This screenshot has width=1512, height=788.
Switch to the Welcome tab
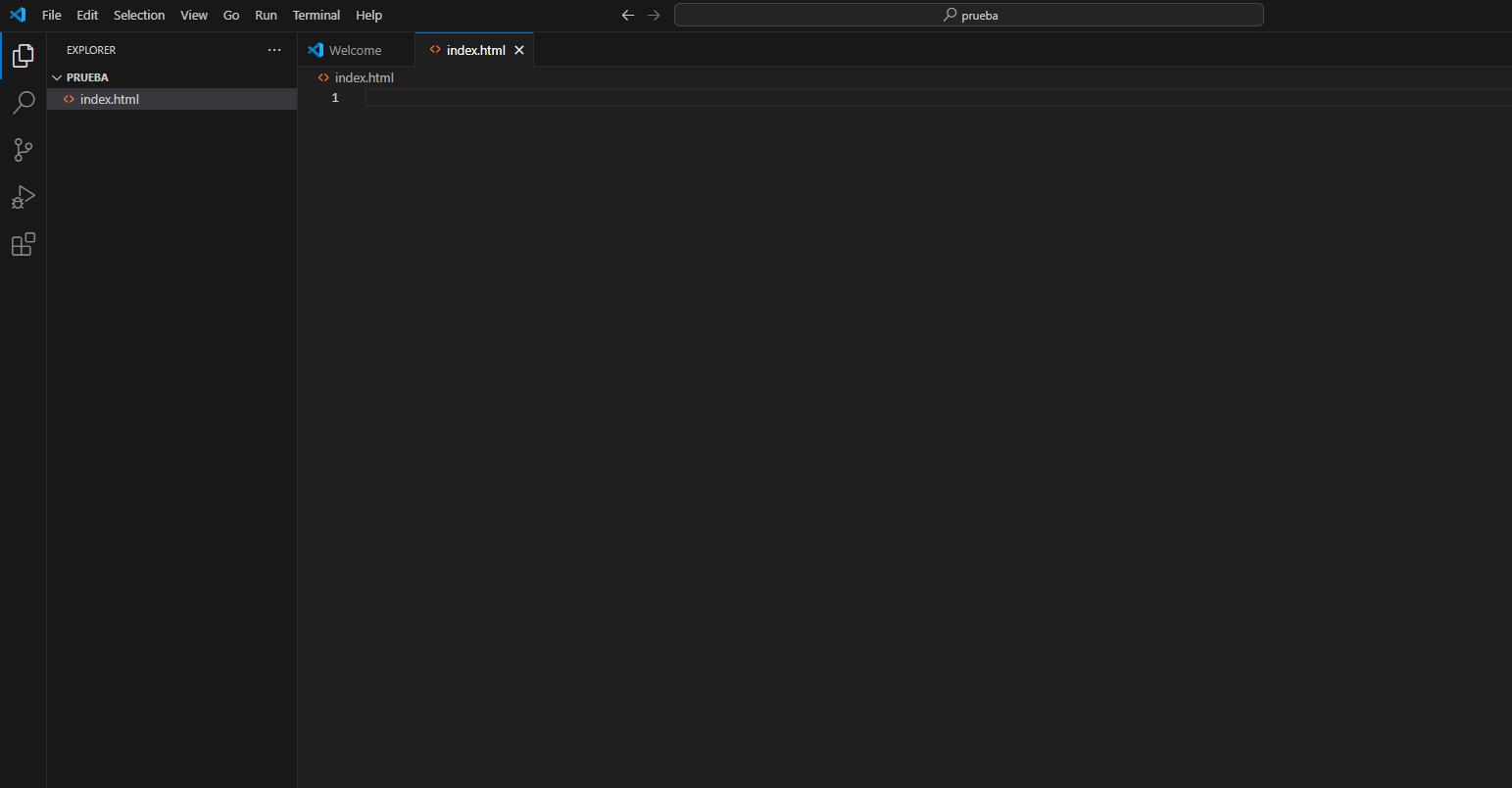click(x=356, y=50)
